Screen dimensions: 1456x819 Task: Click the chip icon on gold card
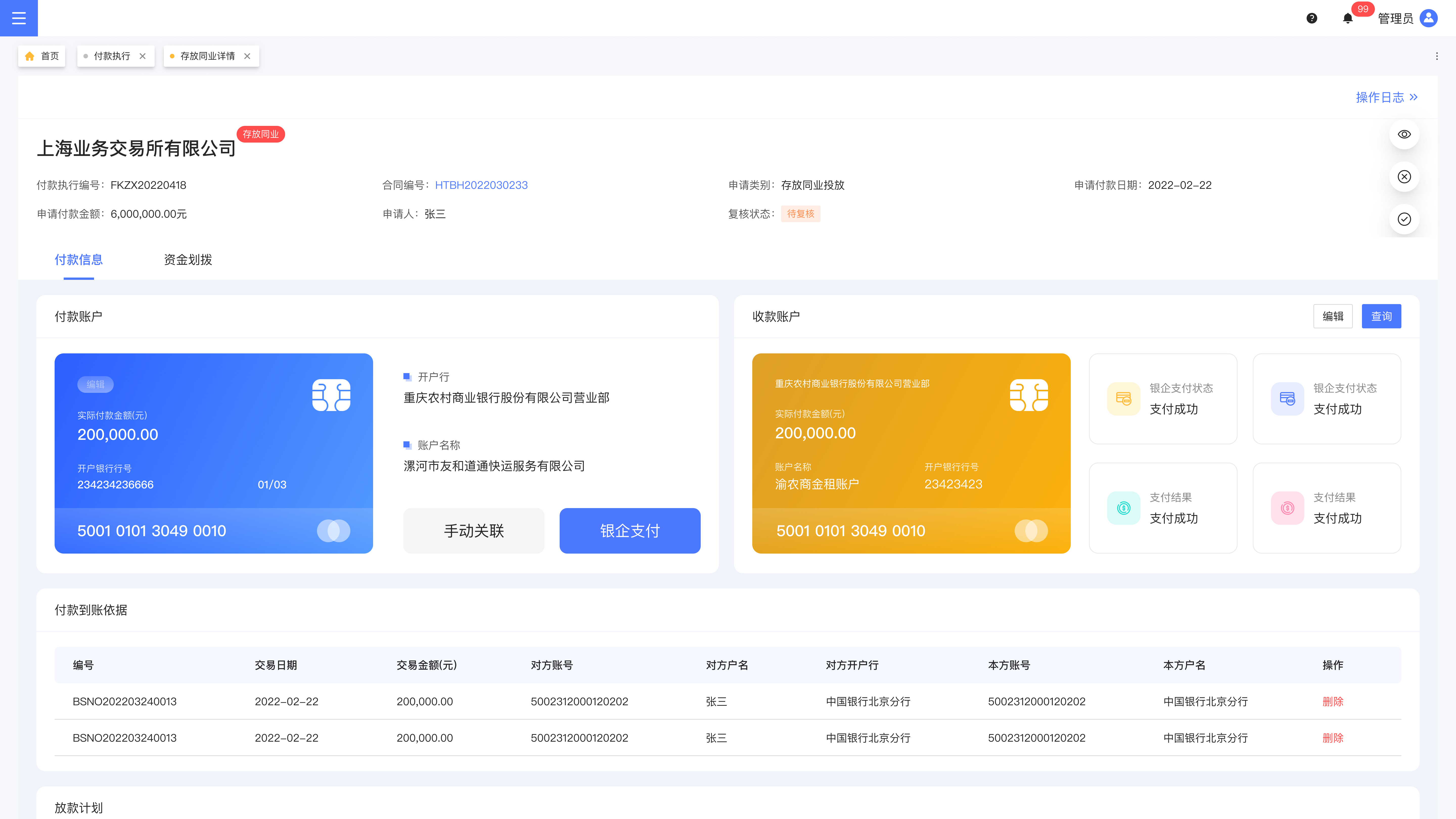(x=1029, y=395)
